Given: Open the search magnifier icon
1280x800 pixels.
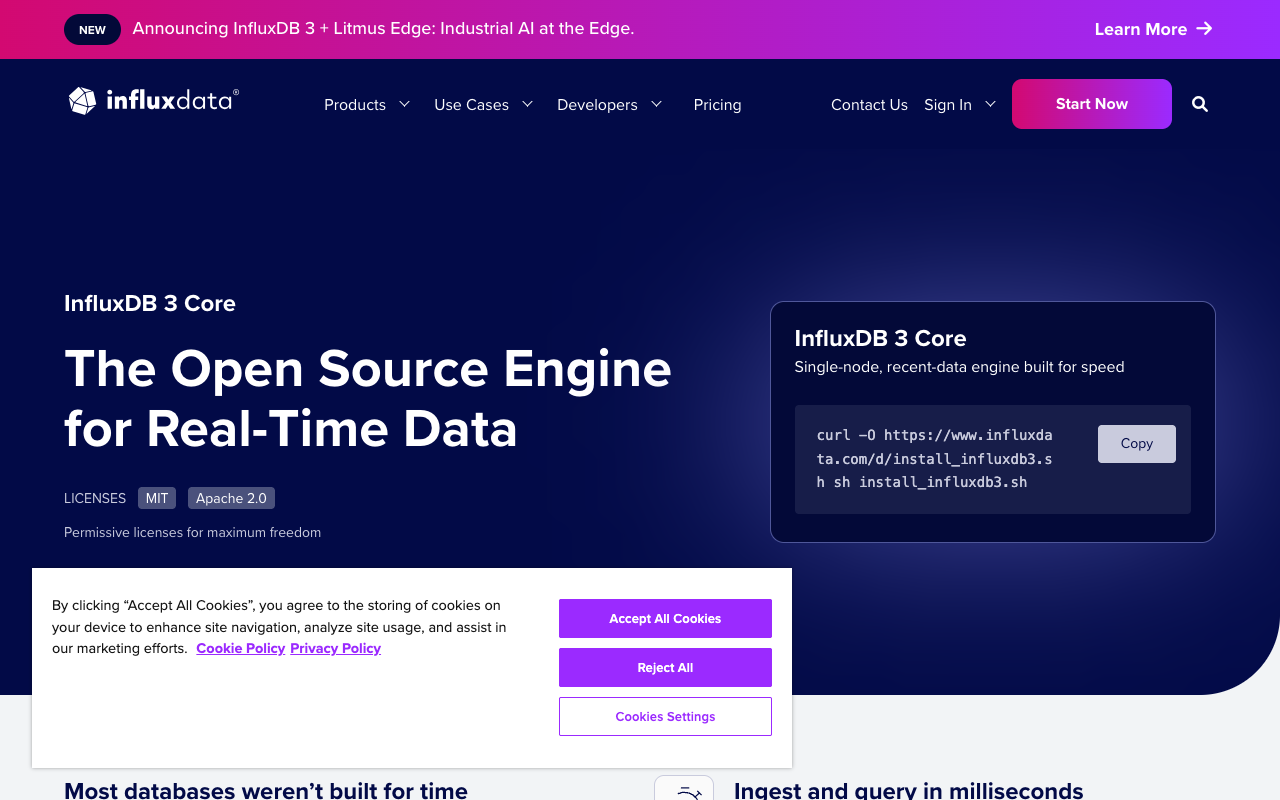Looking at the screenshot, I should coord(1200,104).
